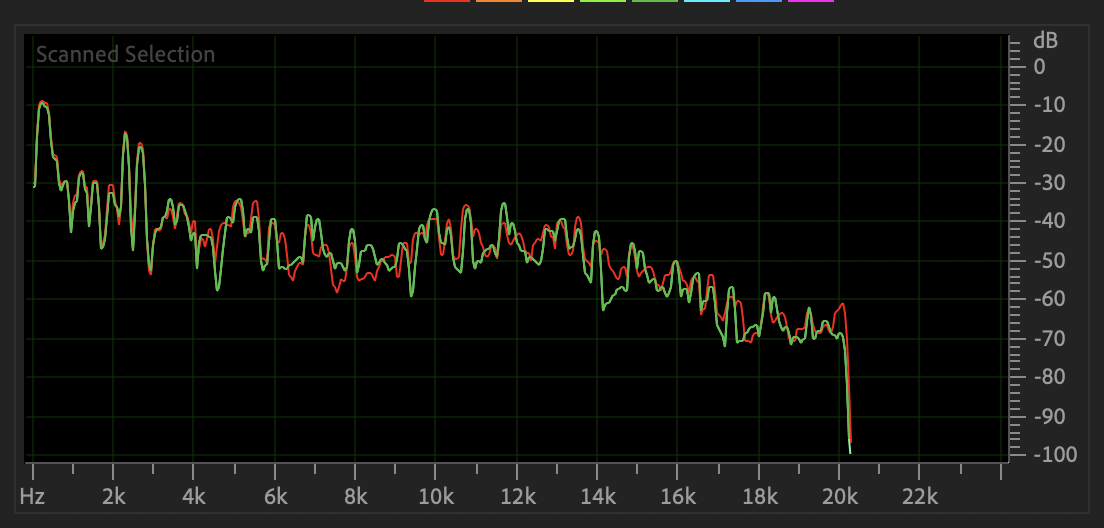
Task: Pick the blue color swatch
Action: click(759, 2)
